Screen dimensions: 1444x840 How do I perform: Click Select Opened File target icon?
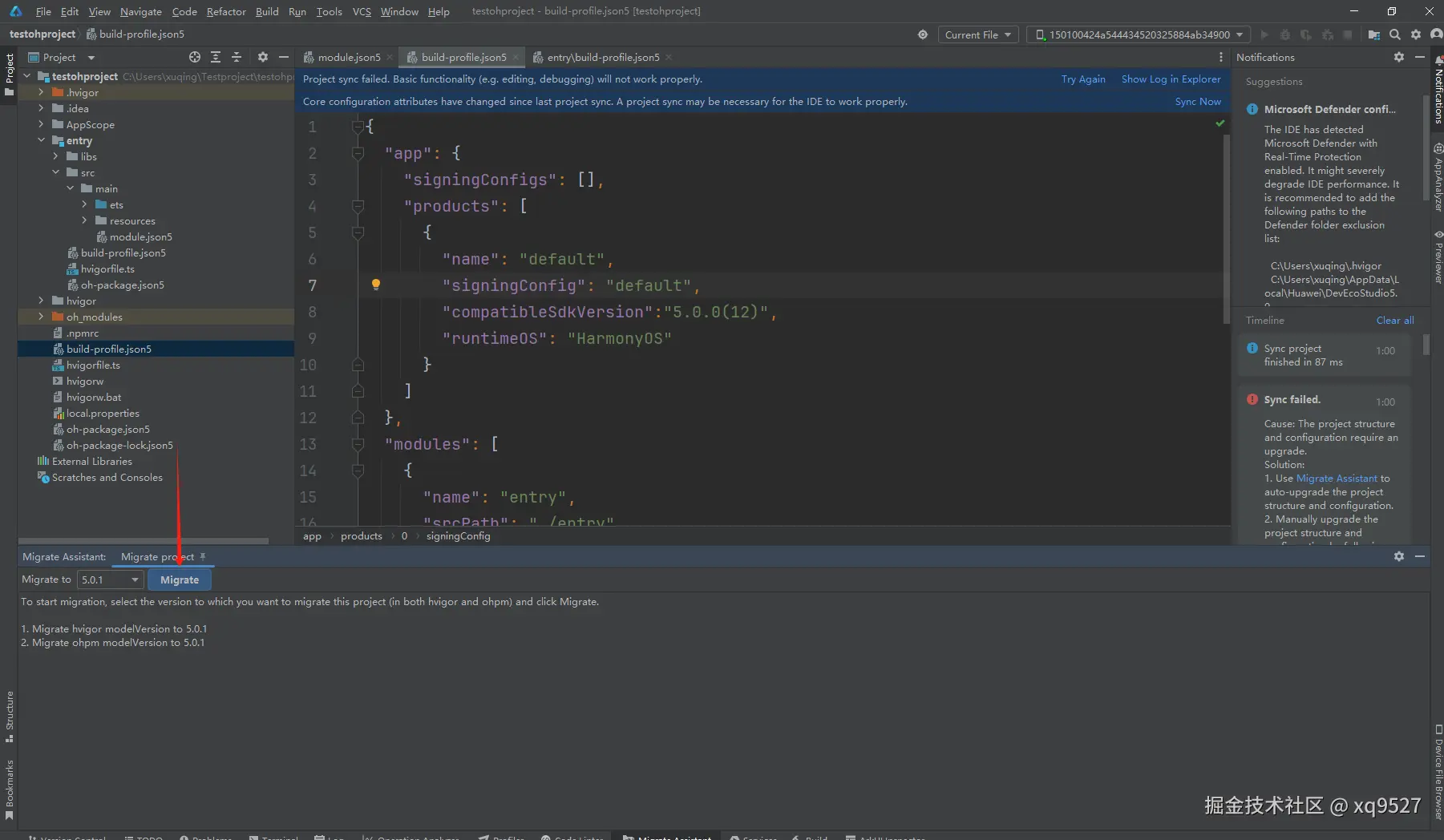[195, 57]
